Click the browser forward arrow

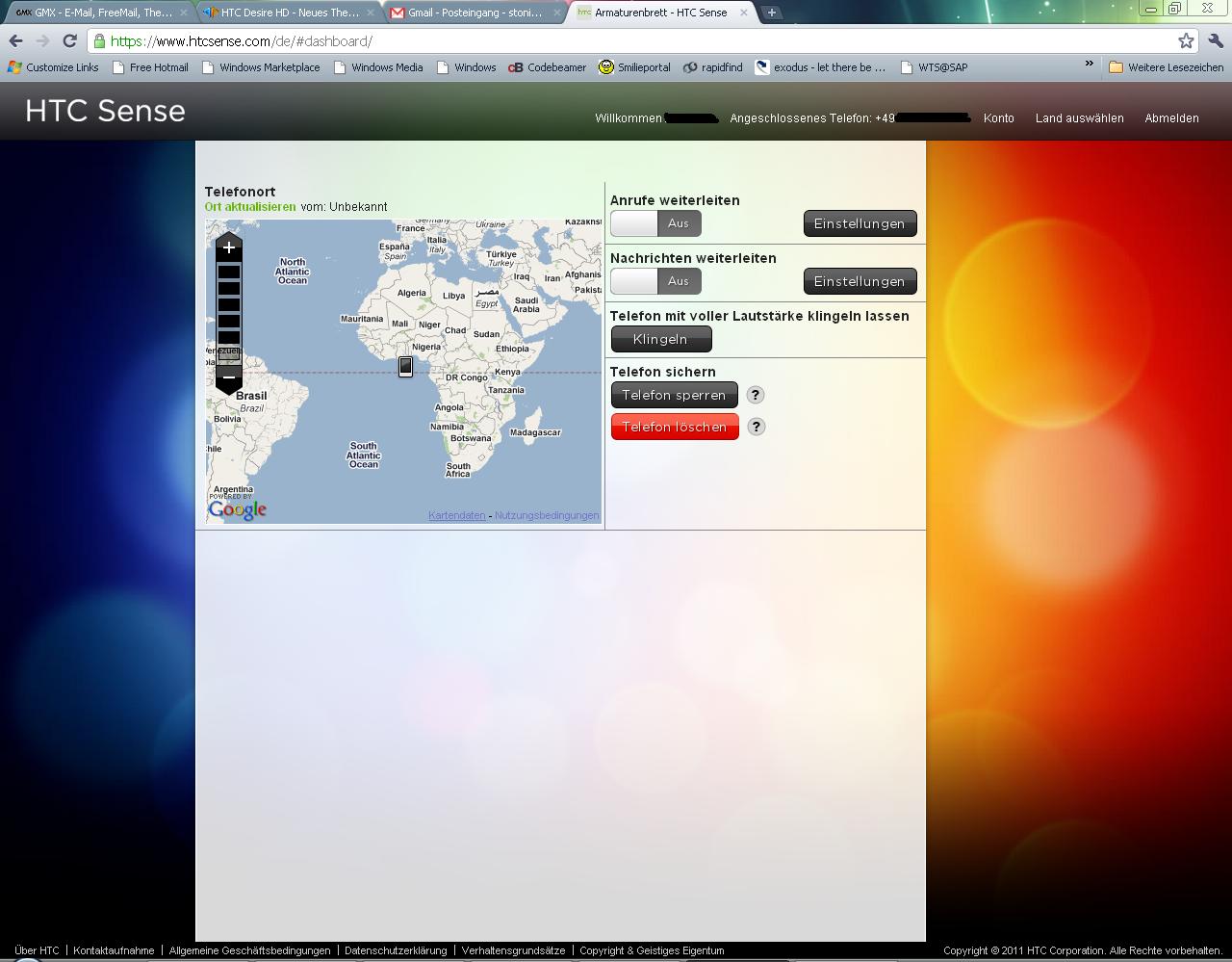pyautogui.click(x=42, y=40)
